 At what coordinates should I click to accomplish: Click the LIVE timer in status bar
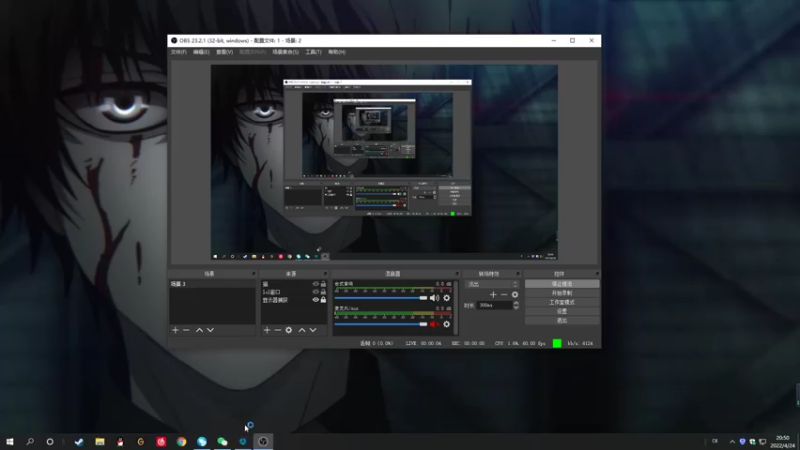click(423, 343)
